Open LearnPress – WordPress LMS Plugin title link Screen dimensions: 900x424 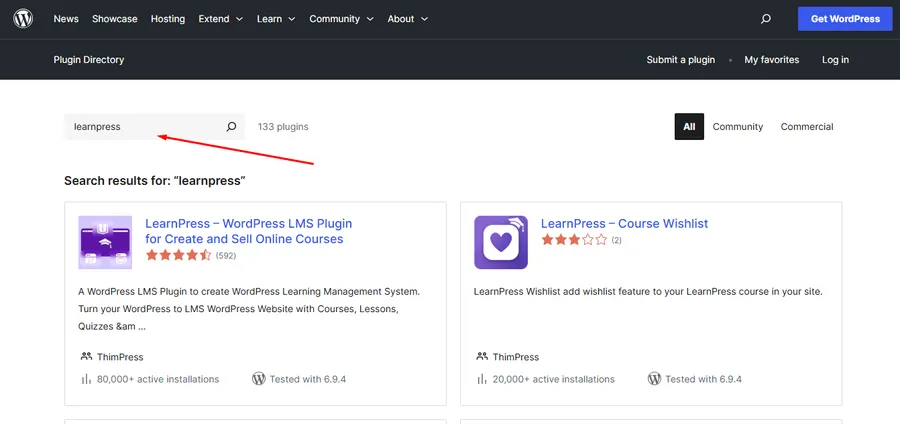tap(249, 231)
